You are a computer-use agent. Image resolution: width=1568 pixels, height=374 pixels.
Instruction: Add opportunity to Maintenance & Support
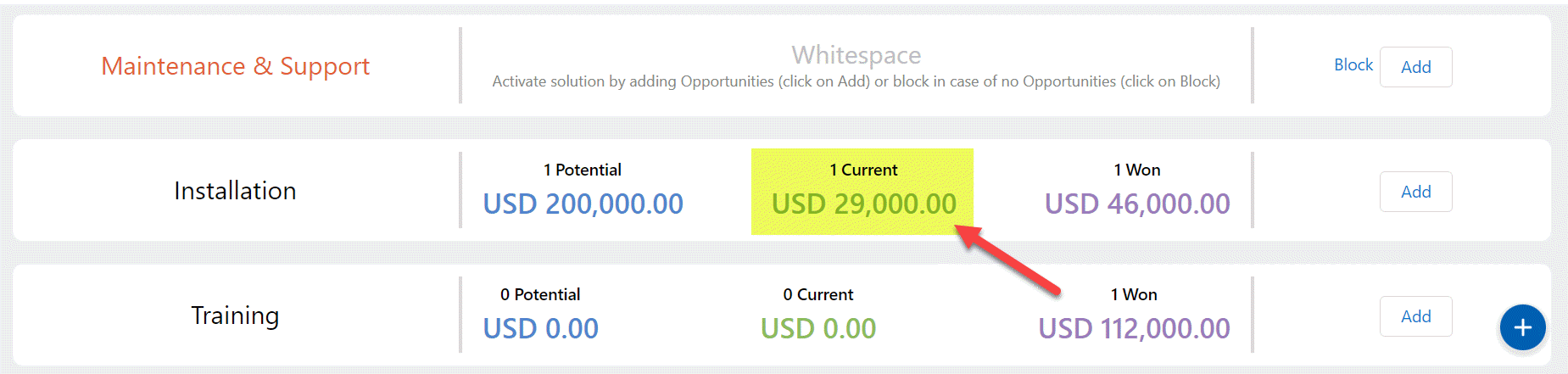[x=1415, y=67]
